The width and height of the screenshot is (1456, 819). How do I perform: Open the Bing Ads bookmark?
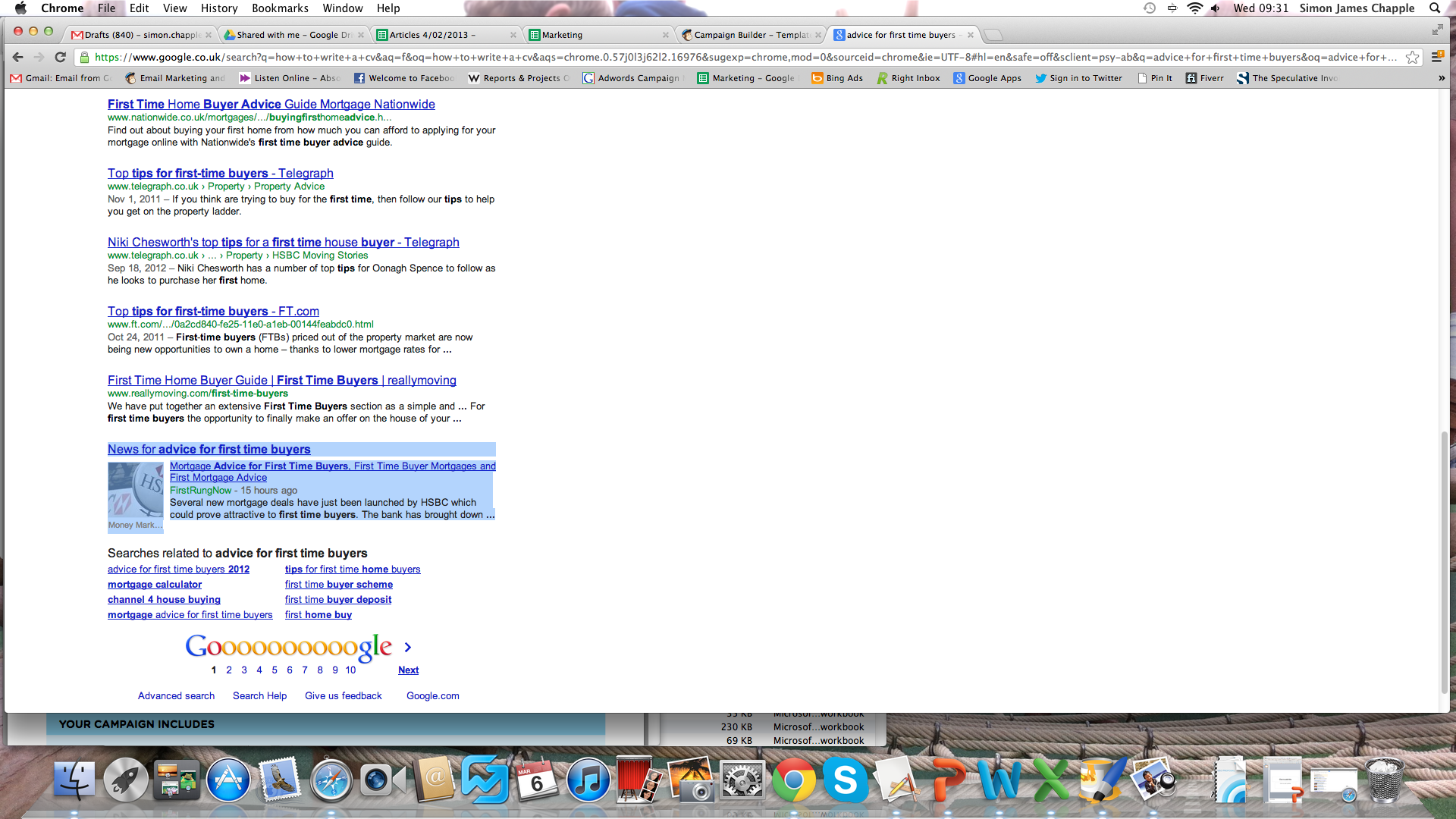pyautogui.click(x=837, y=78)
